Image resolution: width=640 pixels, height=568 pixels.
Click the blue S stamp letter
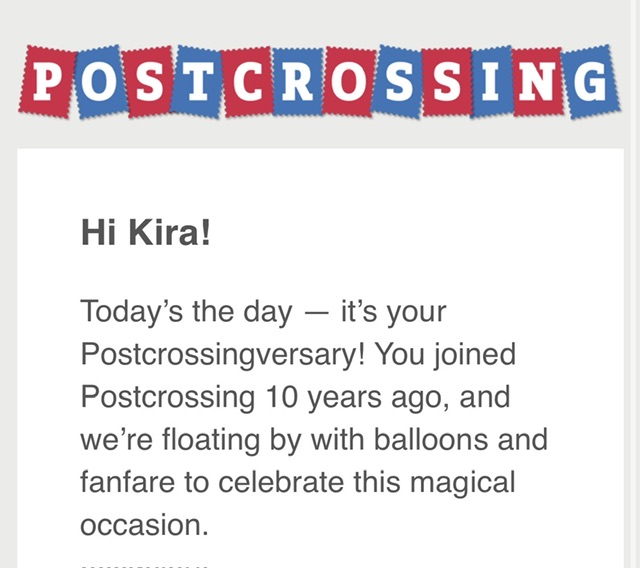pos(397,82)
